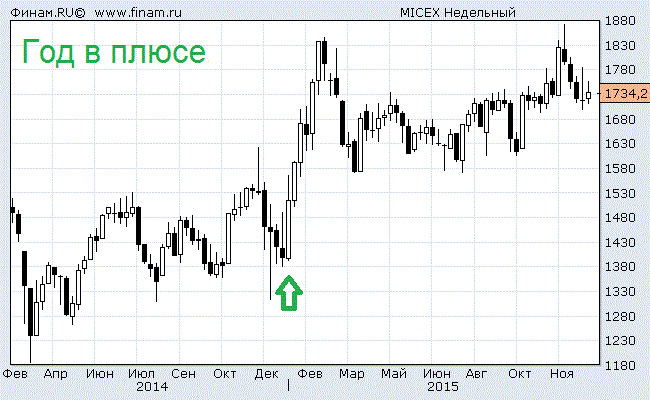Viewport: 650px width, 400px height.
Task: Click the green upward arrow marker
Action: (x=288, y=294)
